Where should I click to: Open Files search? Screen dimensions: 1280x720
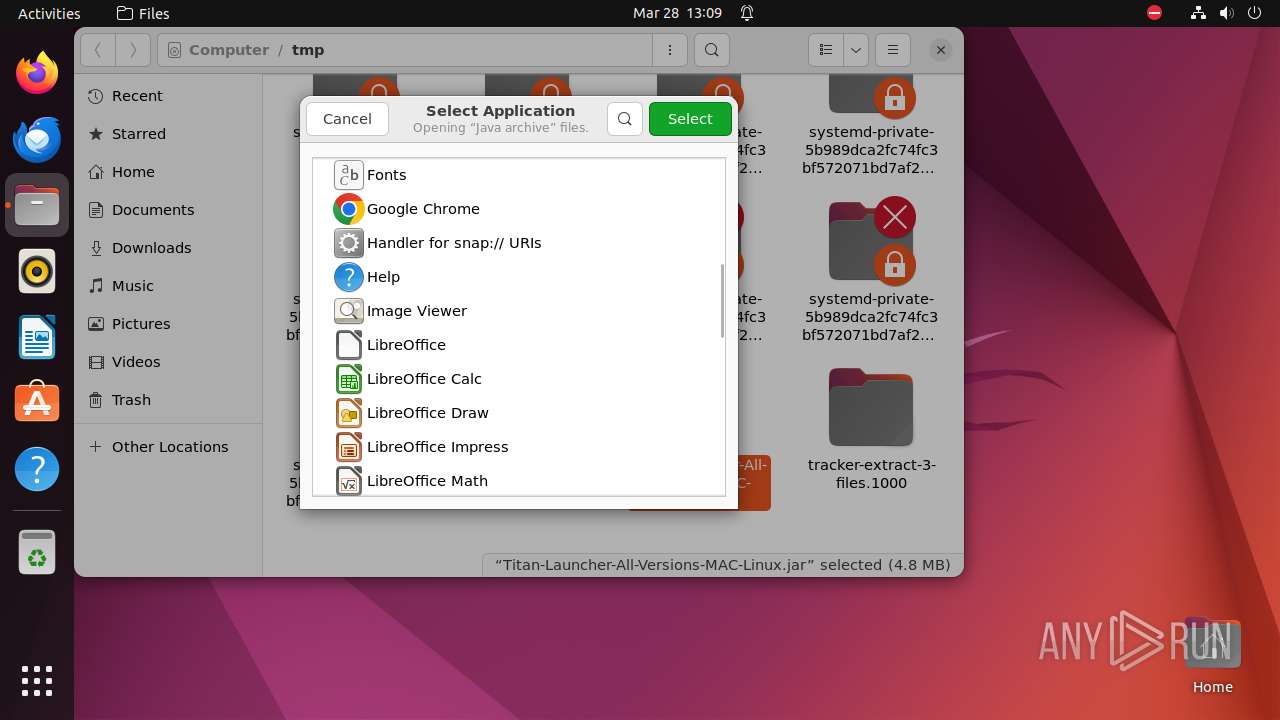click(711, 50)
